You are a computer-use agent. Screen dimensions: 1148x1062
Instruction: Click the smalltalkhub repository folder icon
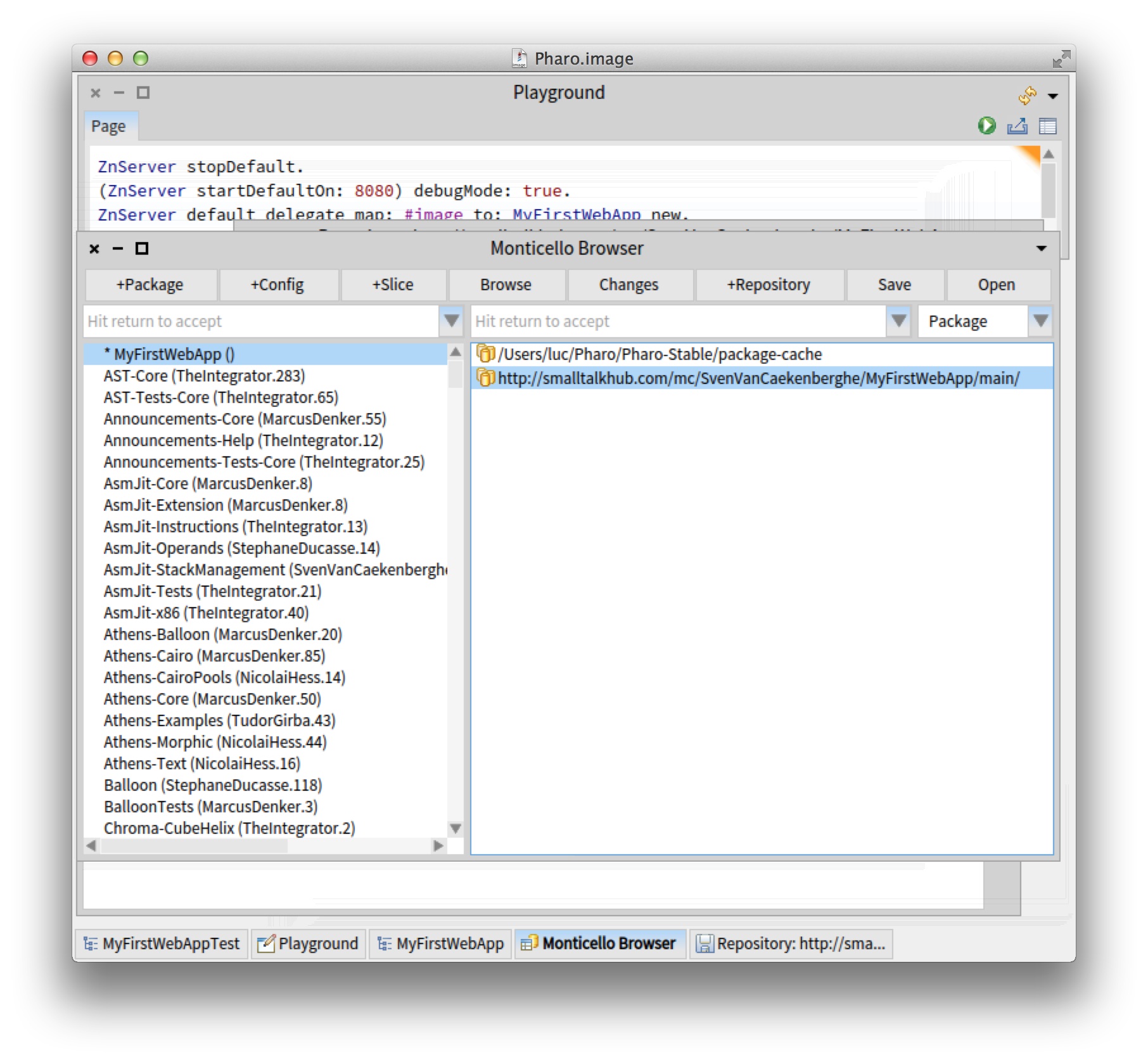pyautogui.click(x=485, y=378)
